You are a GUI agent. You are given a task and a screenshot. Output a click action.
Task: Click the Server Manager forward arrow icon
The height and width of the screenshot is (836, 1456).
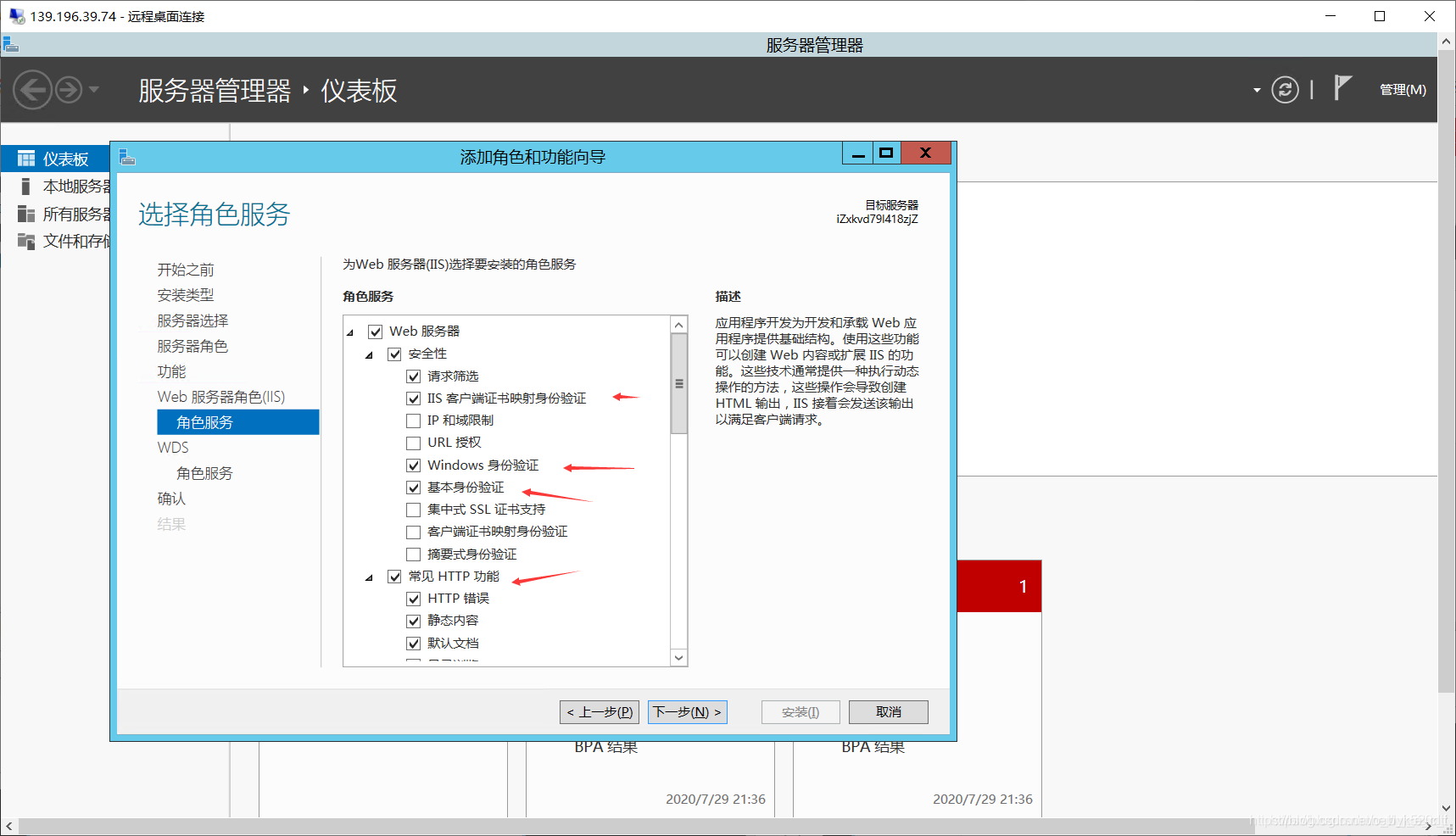point(69,89)
